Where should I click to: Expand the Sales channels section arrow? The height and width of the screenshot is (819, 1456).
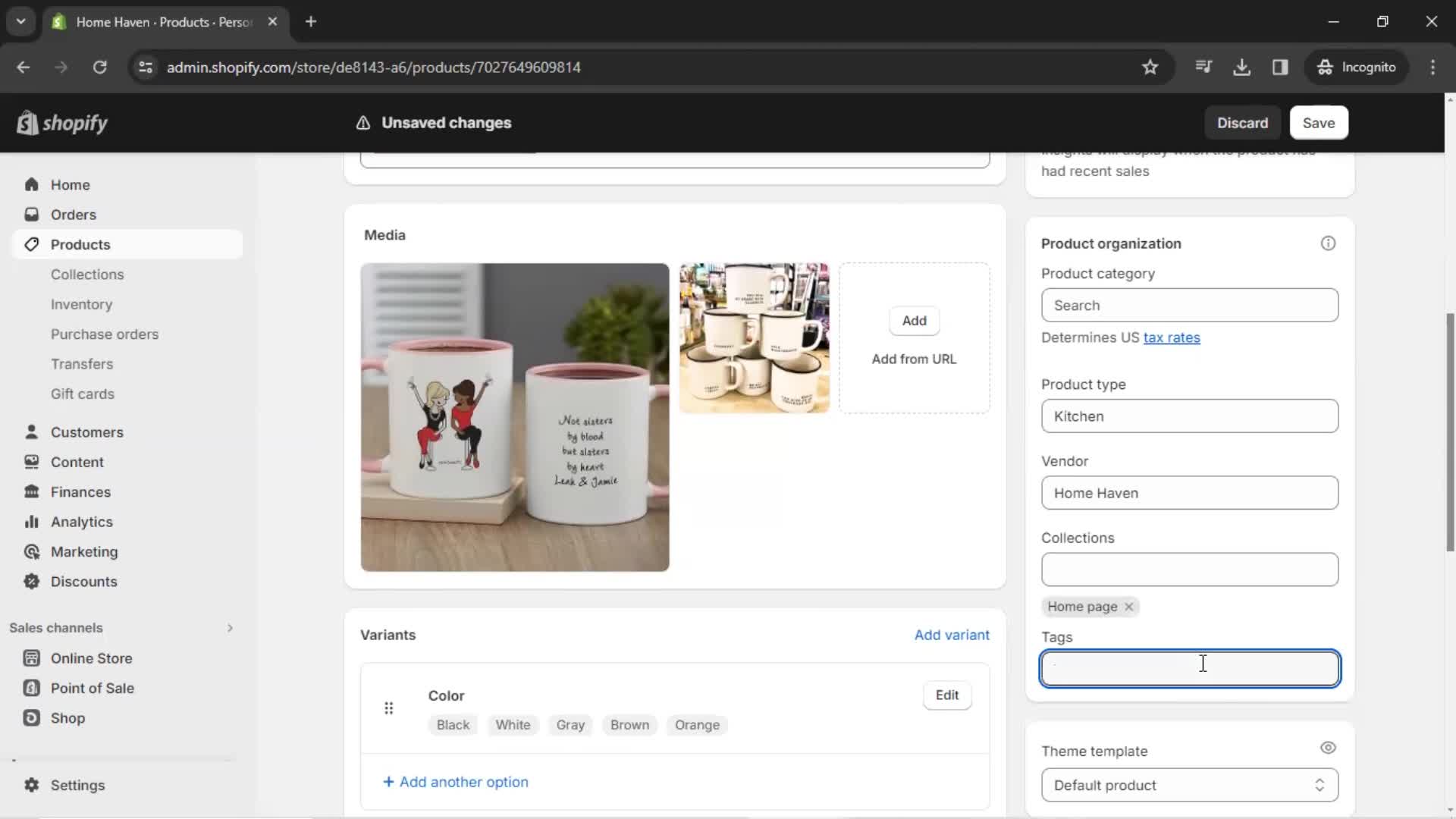[229, 627]
